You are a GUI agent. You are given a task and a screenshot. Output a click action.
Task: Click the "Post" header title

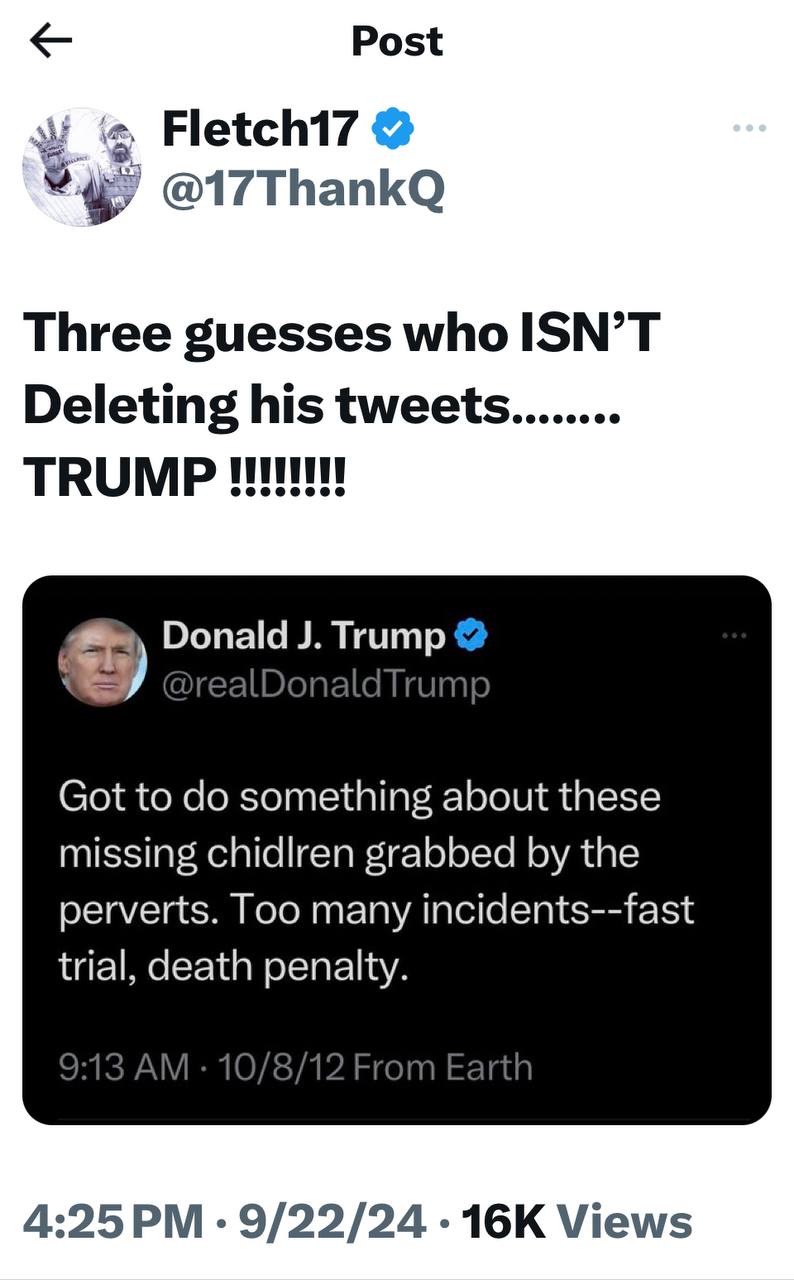pos(397,41)
